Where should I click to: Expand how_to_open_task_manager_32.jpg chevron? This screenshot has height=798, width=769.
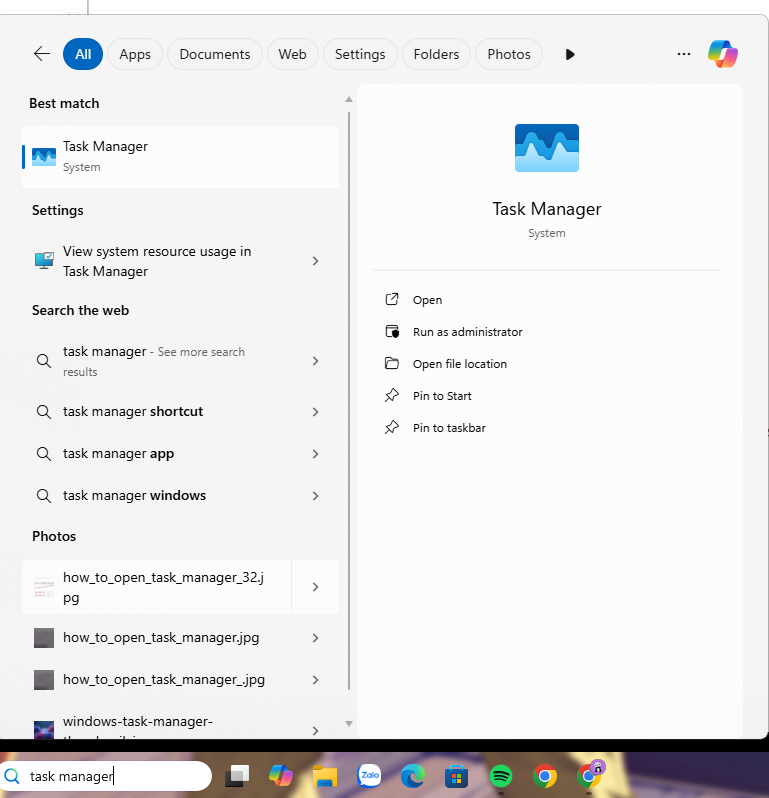pyautogui.click(x=316, y=587)
